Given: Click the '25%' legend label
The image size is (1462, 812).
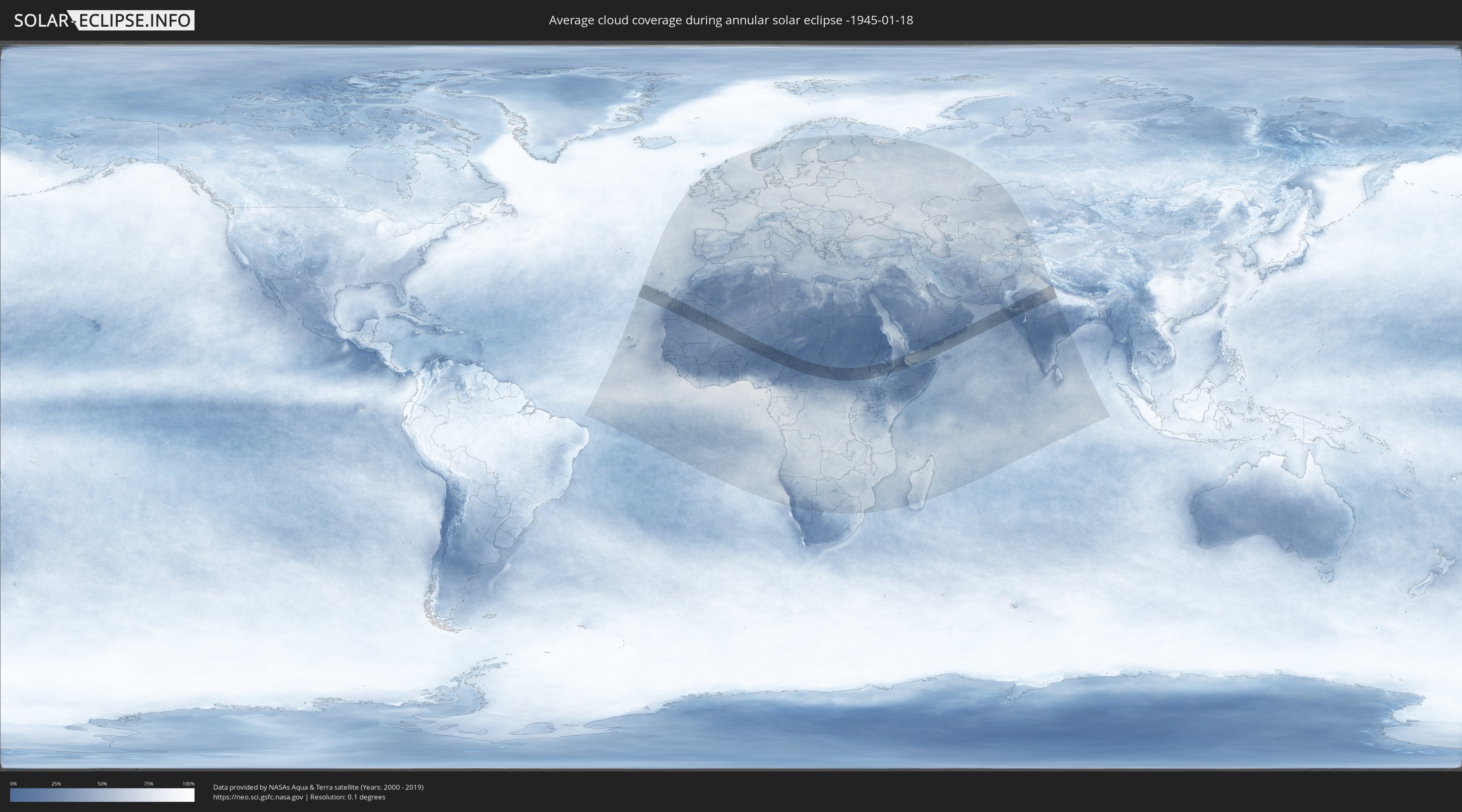Looking at the screenshot, I should point(56,784).
